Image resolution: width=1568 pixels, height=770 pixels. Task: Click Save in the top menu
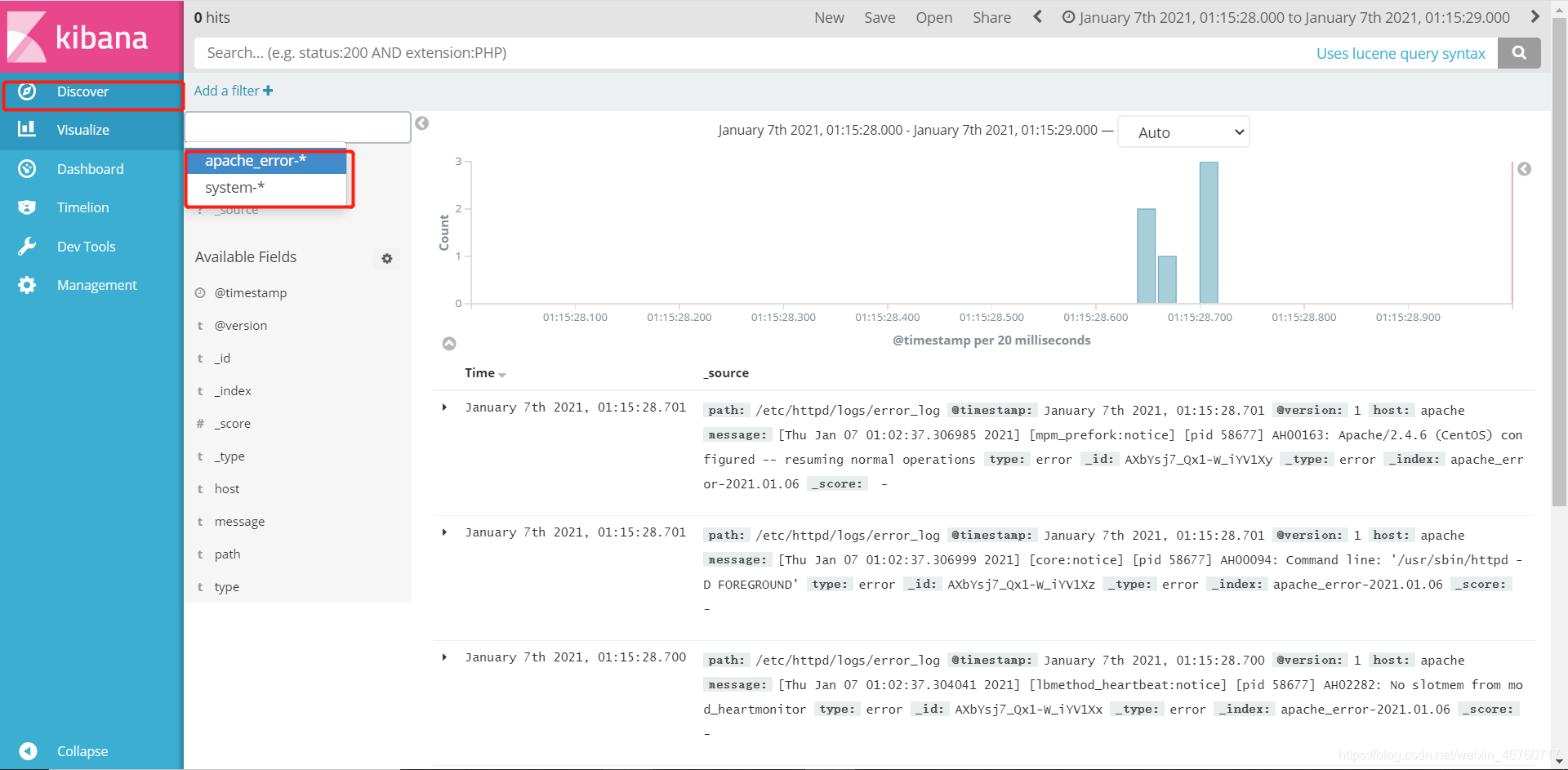coord(880,17)
